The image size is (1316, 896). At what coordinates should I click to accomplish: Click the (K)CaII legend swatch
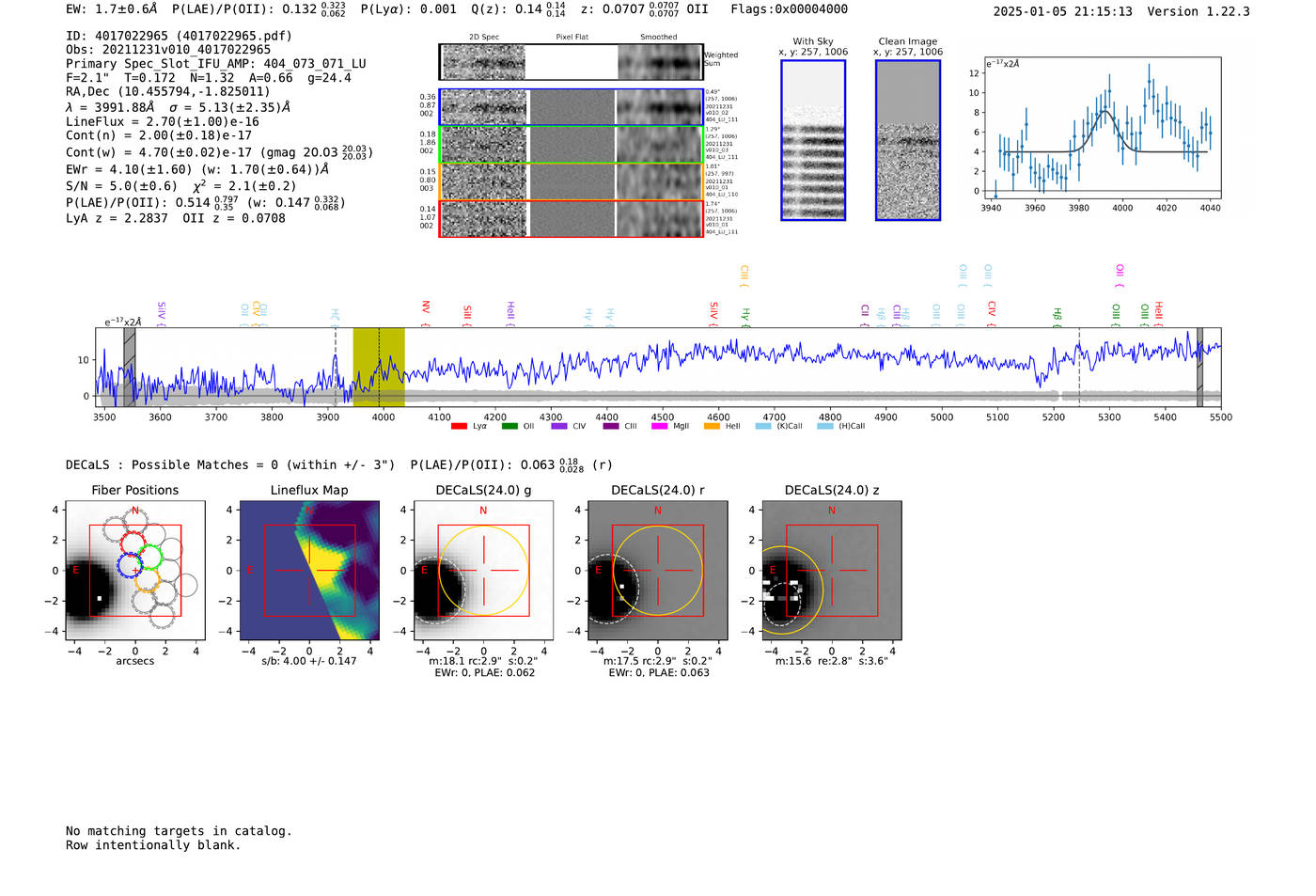coord(762,426)
